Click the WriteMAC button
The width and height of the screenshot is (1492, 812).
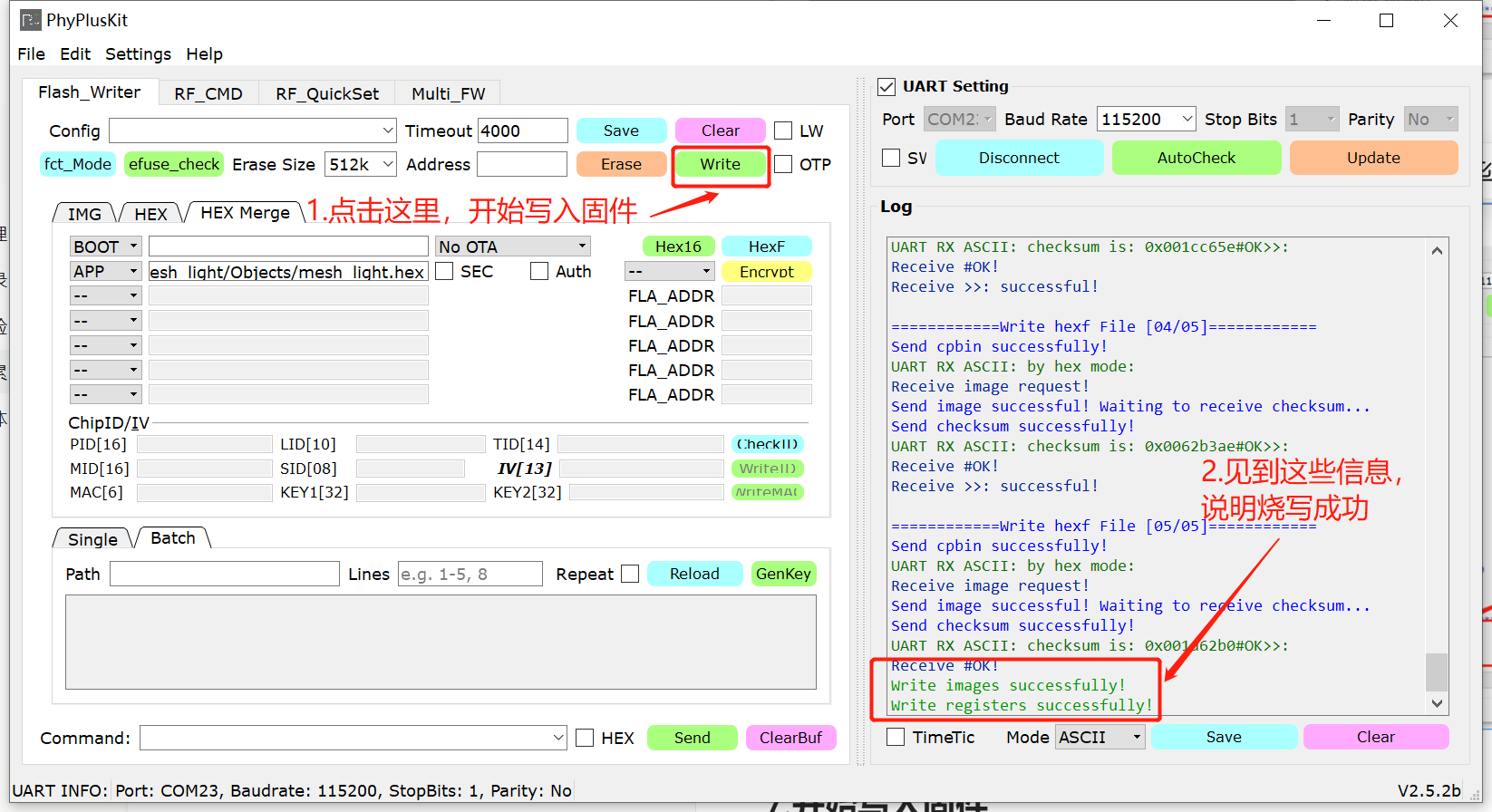[x=767, y=492]
